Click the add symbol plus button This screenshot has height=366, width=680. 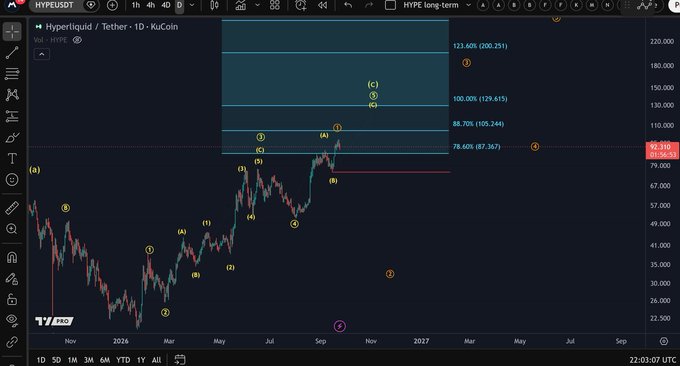point(112,5)
